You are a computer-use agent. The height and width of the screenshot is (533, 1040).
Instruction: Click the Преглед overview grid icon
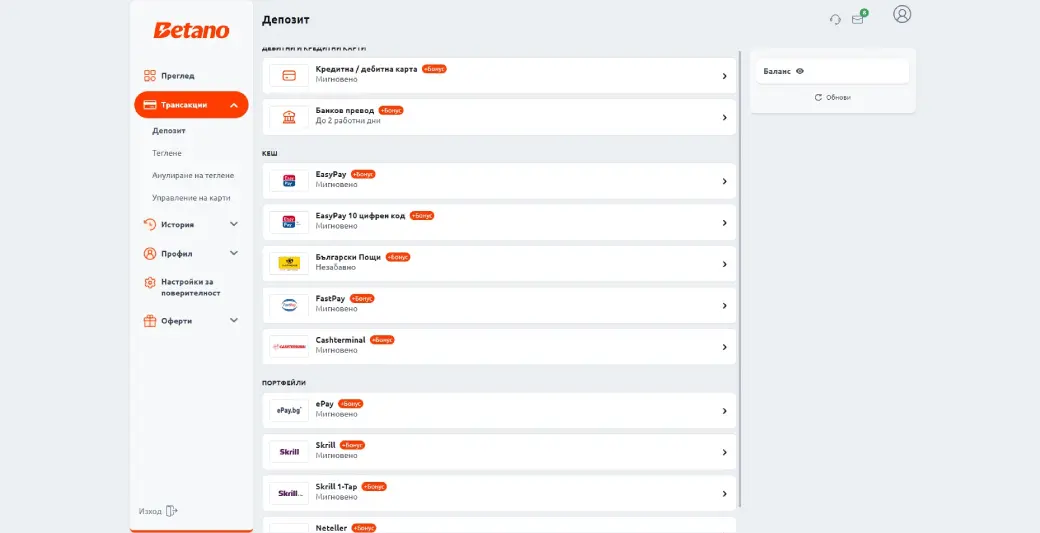(x=150, y=76)
